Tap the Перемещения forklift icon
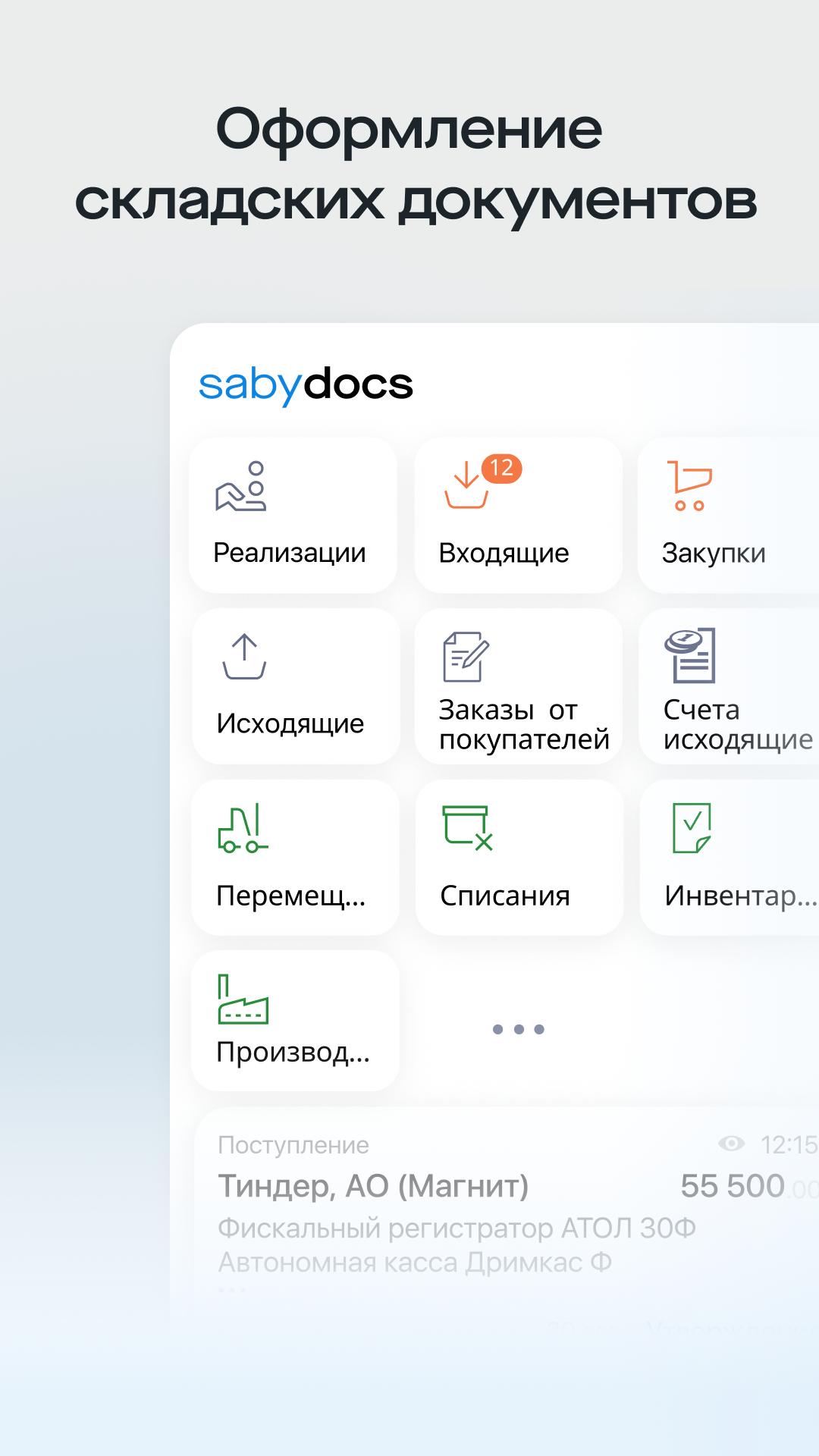Viewport: 819px width, 1456px height. pyautogui.click(x=243, y=828)
